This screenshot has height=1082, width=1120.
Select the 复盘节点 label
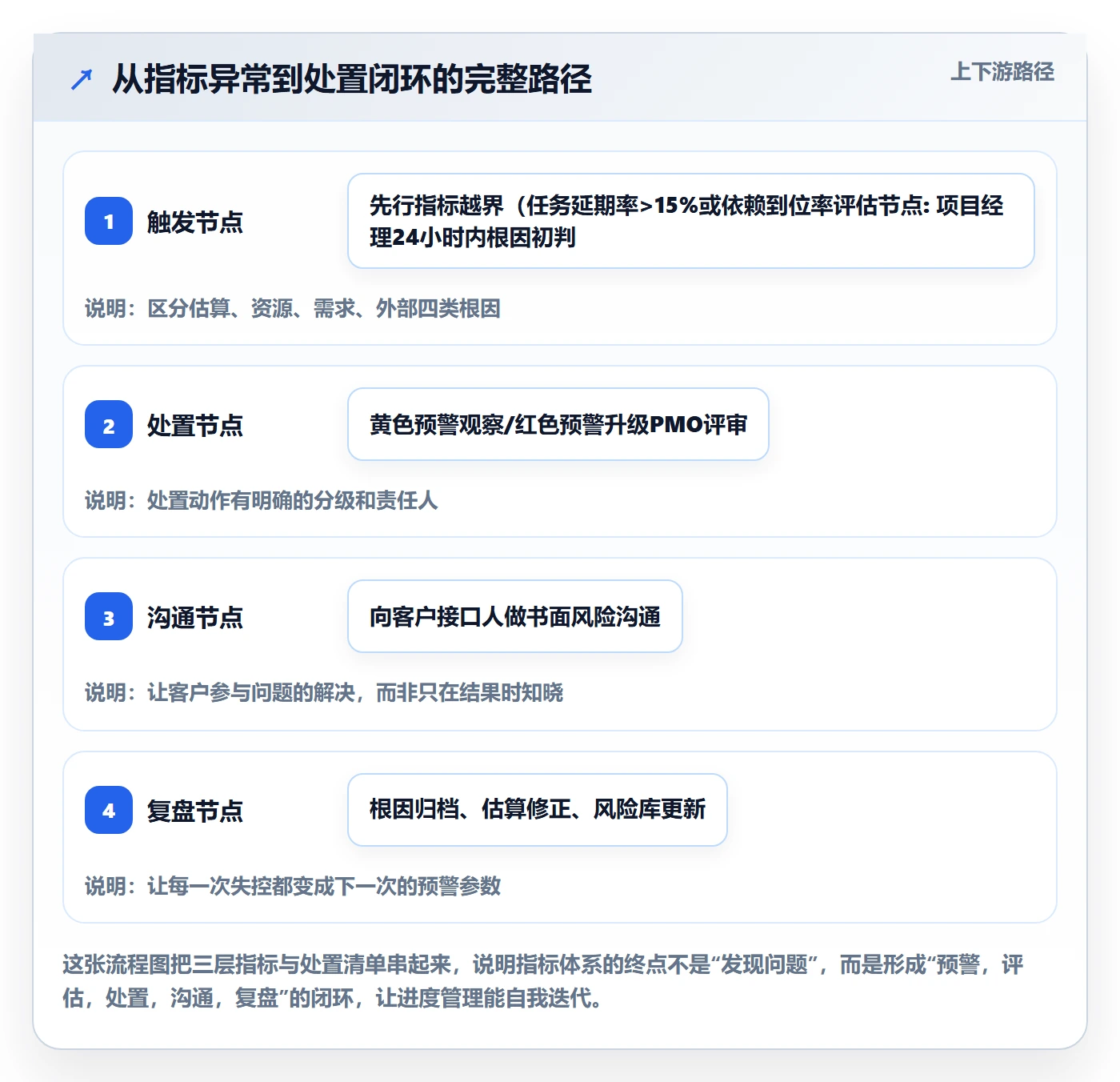[195, 811]
